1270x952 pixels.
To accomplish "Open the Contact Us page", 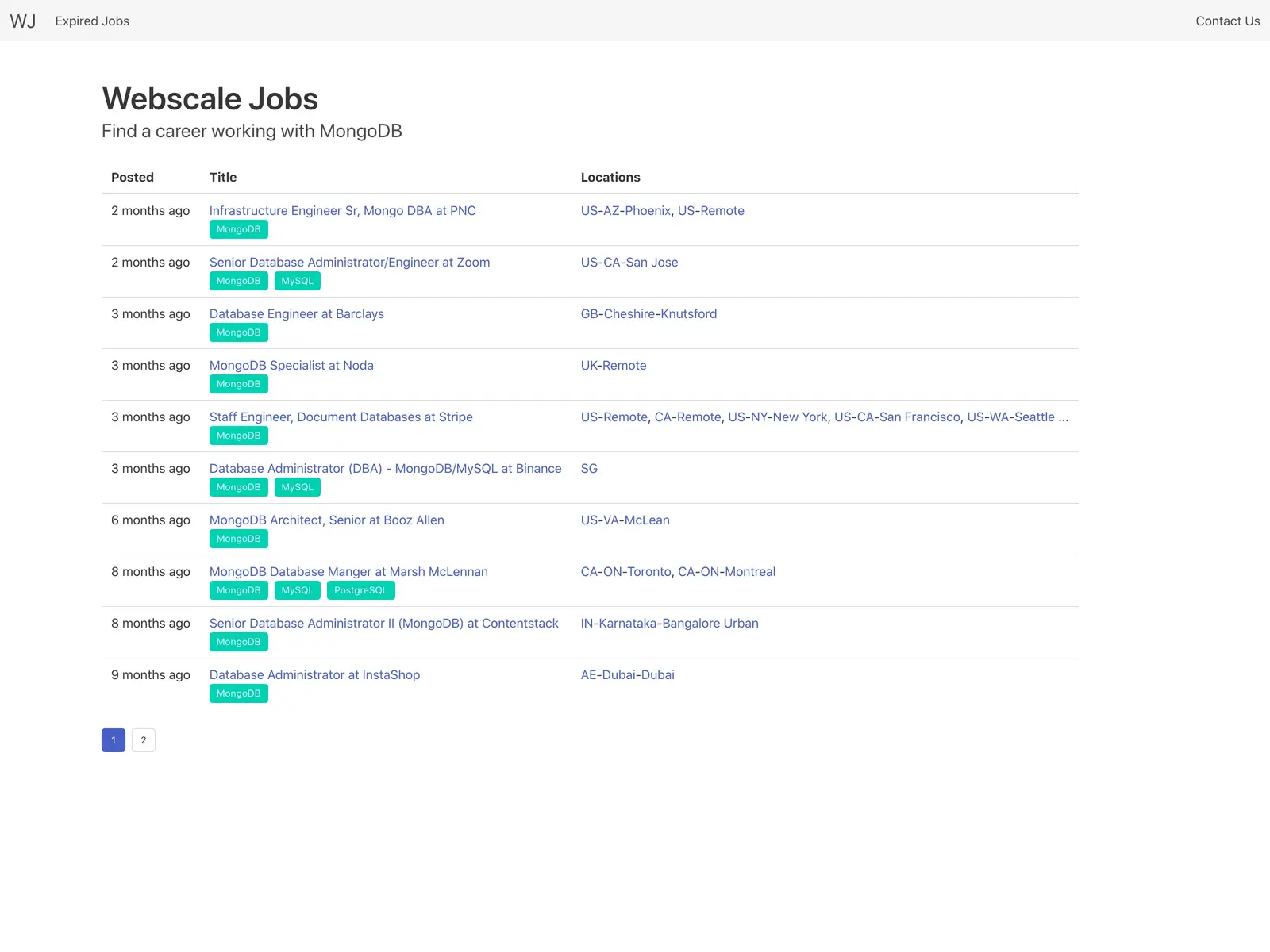I will click(1227, 21).
